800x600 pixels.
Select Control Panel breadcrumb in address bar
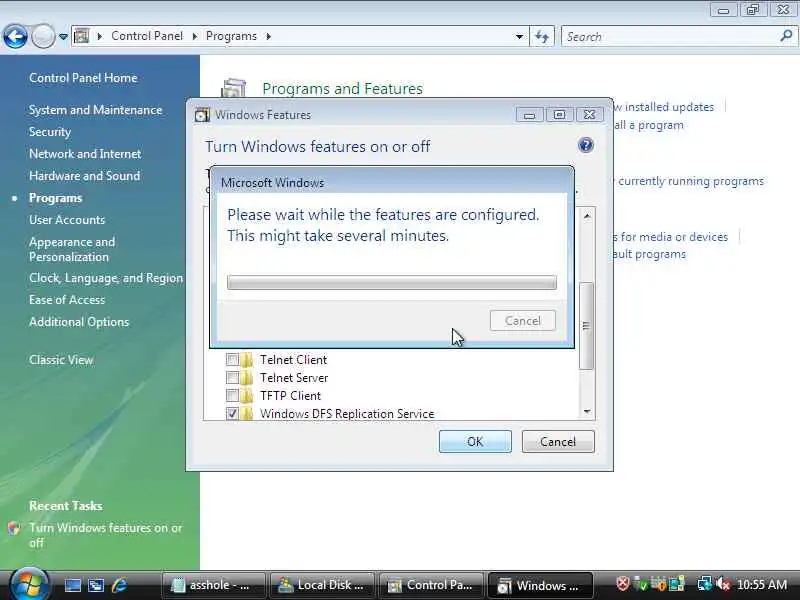[x=147, y=36]
